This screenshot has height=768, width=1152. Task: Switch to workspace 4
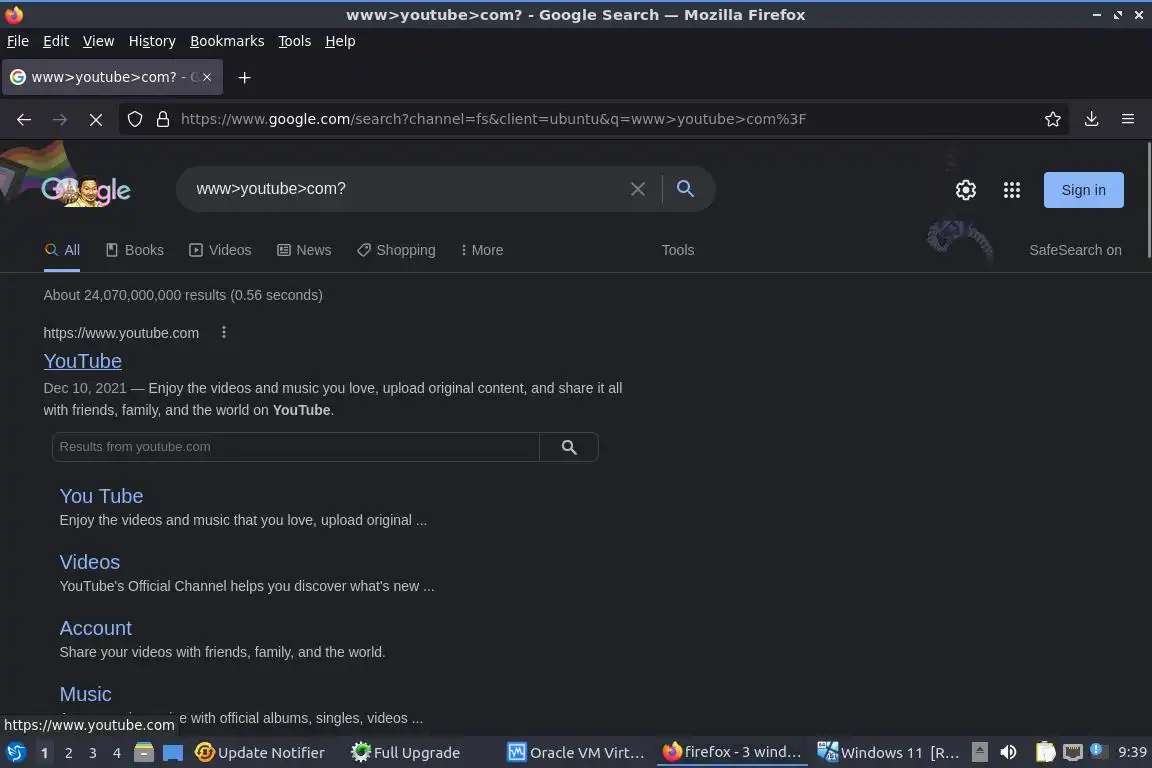tap(117, 753)
